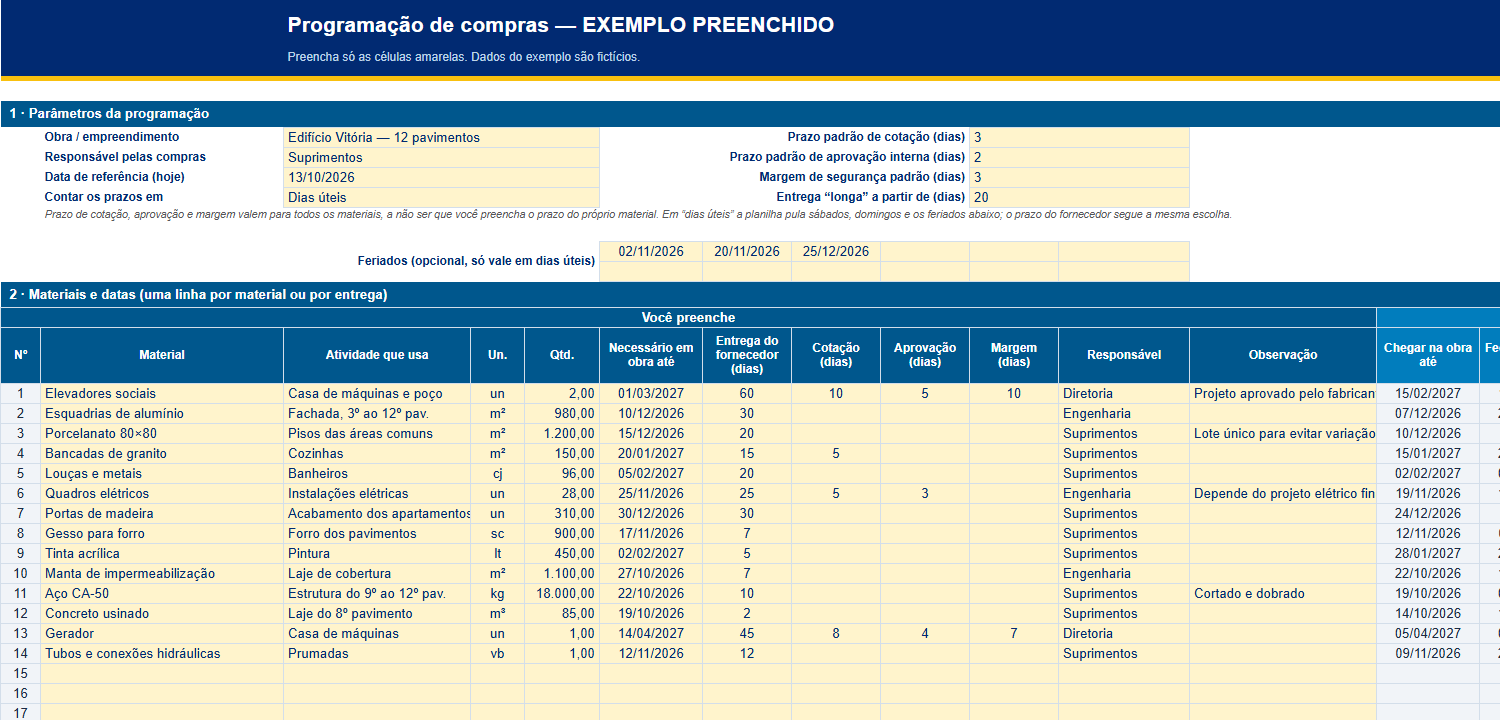Click the Entrega do fornecedor (dias) header
Viewport: 1500px width, 720px height.
747,355
